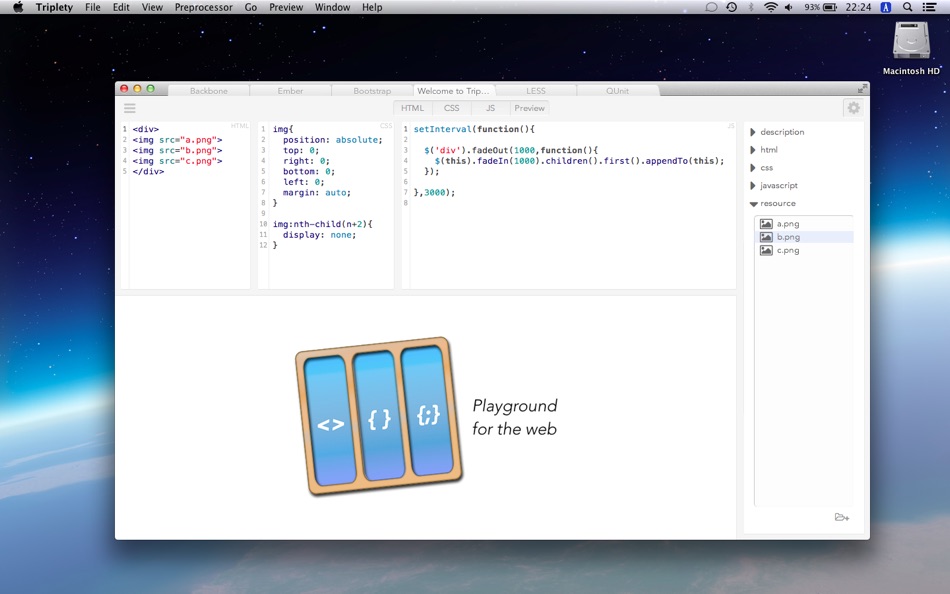Select the b.png file name
Viewport: 950px width, 594px height.
click(x=788, y=237)
